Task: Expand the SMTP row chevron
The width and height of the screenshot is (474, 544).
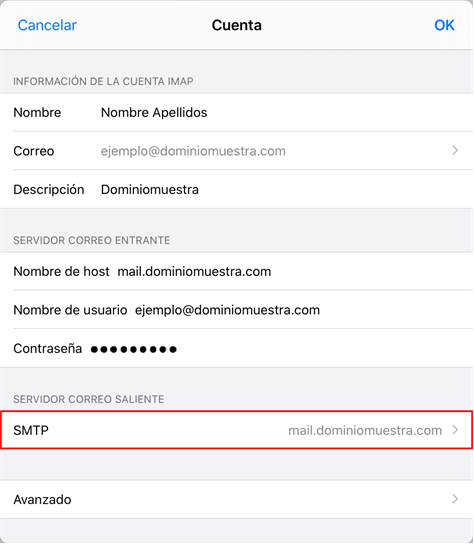Action: [455, 430]
